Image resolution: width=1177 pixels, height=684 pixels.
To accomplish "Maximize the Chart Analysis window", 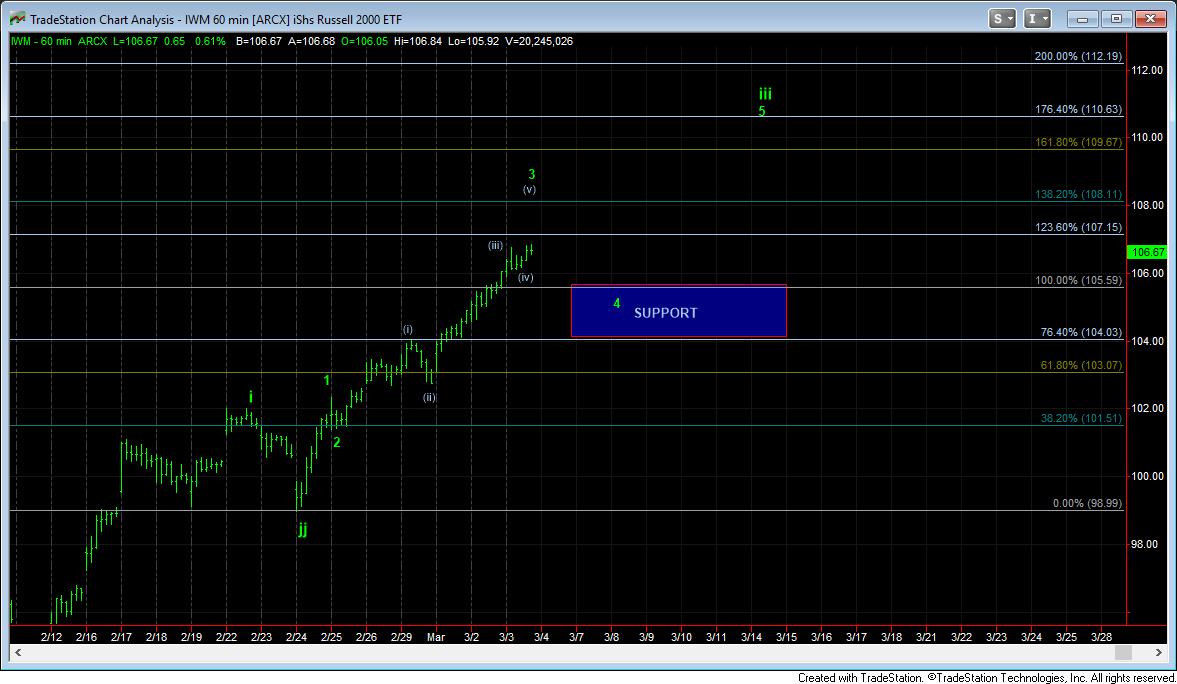I will point(1116,18).
